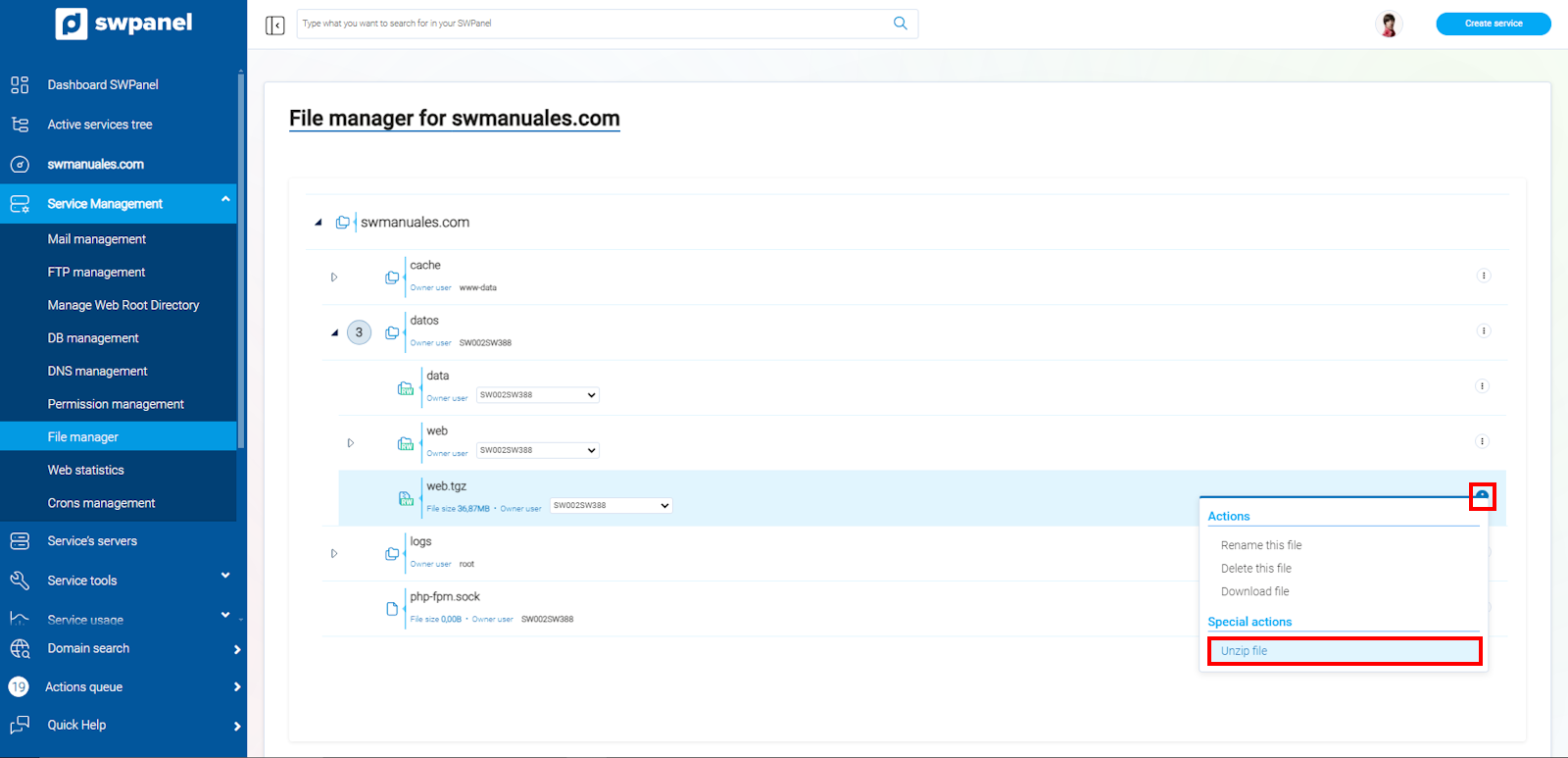Click the Dashboard SWPanel sidebar icon
The height and width of the screenshot is (758, 1568).
click(20, 84)
